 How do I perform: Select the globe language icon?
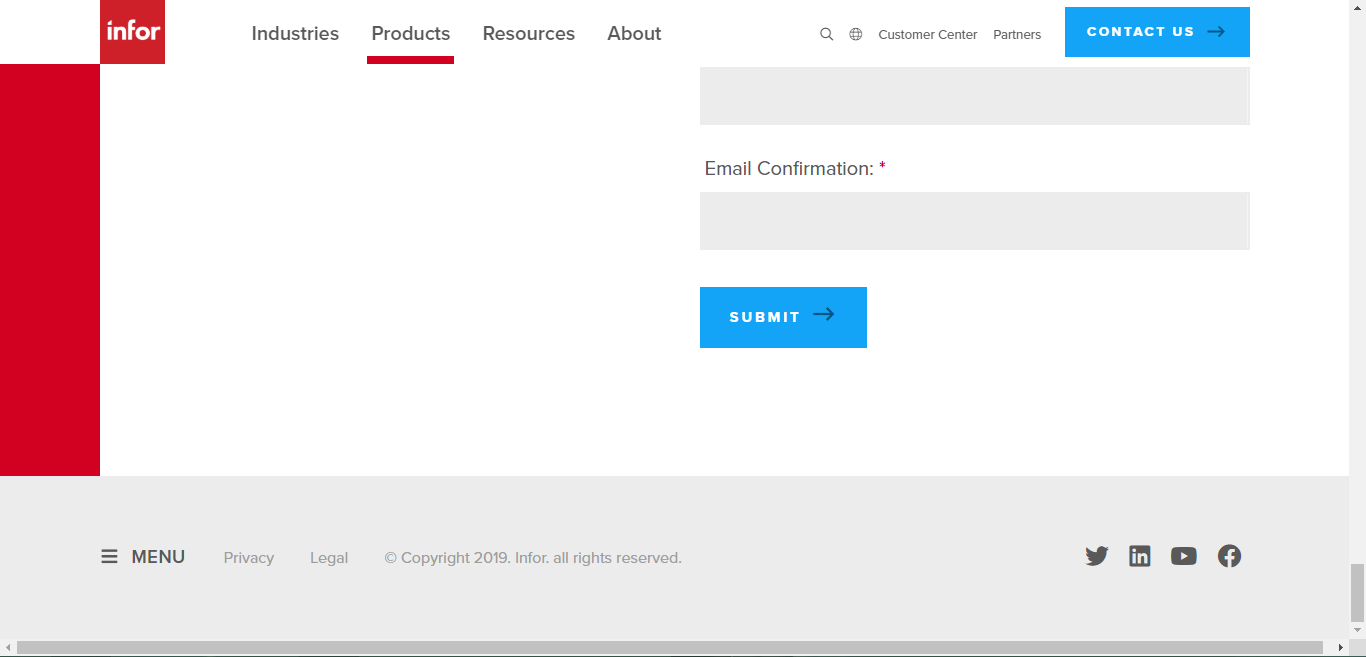tap(855, 33)
